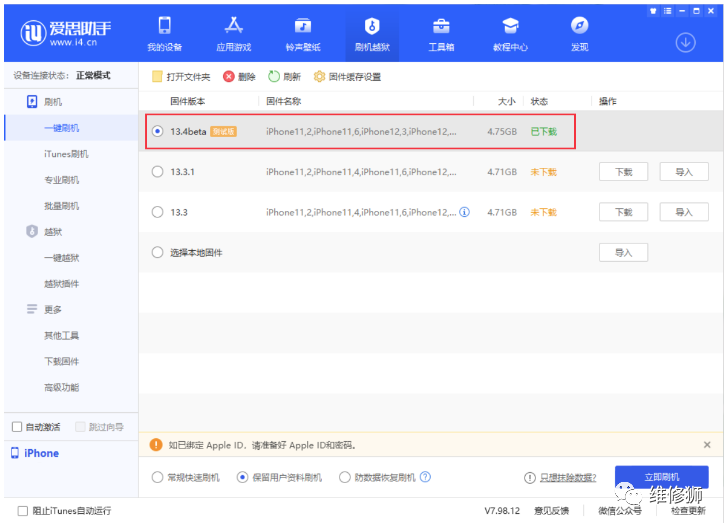The width and height of the screenshot is (726, 527).
Task: Choose 保留用户资料刷机 flash mode
Action: [x=242, y=477]
